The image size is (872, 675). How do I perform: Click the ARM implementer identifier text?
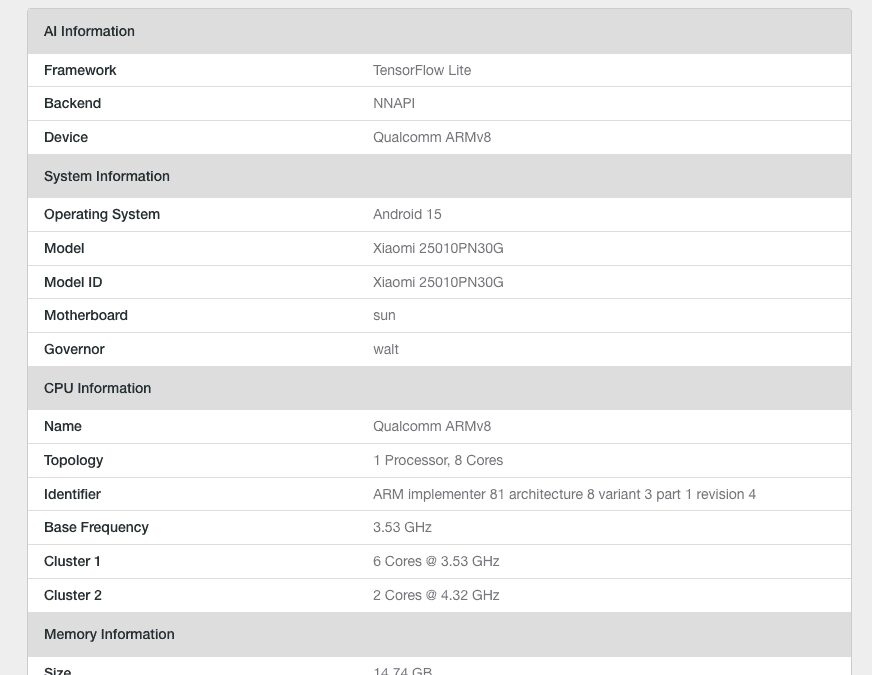coord(564,494)
